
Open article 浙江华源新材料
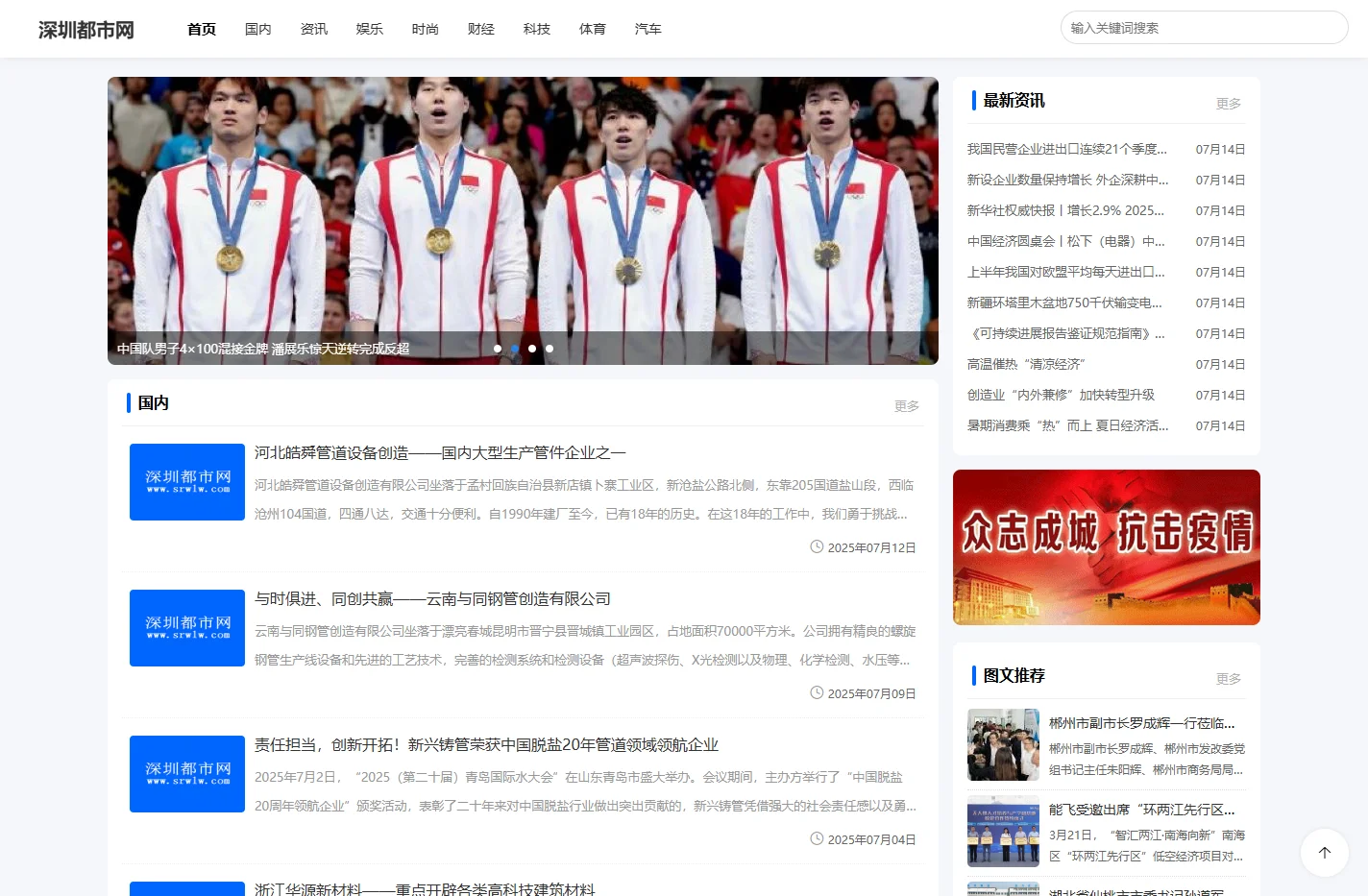[x=425, y=889]
